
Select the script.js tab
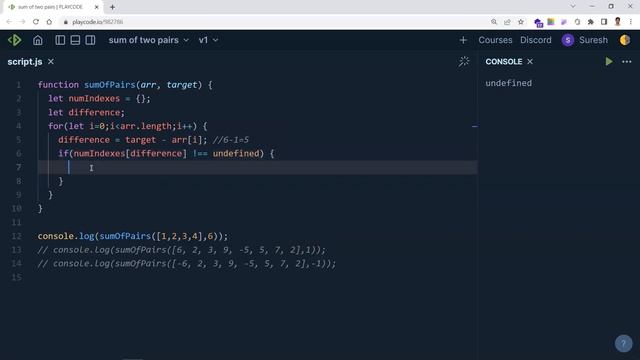click(25, 62)
